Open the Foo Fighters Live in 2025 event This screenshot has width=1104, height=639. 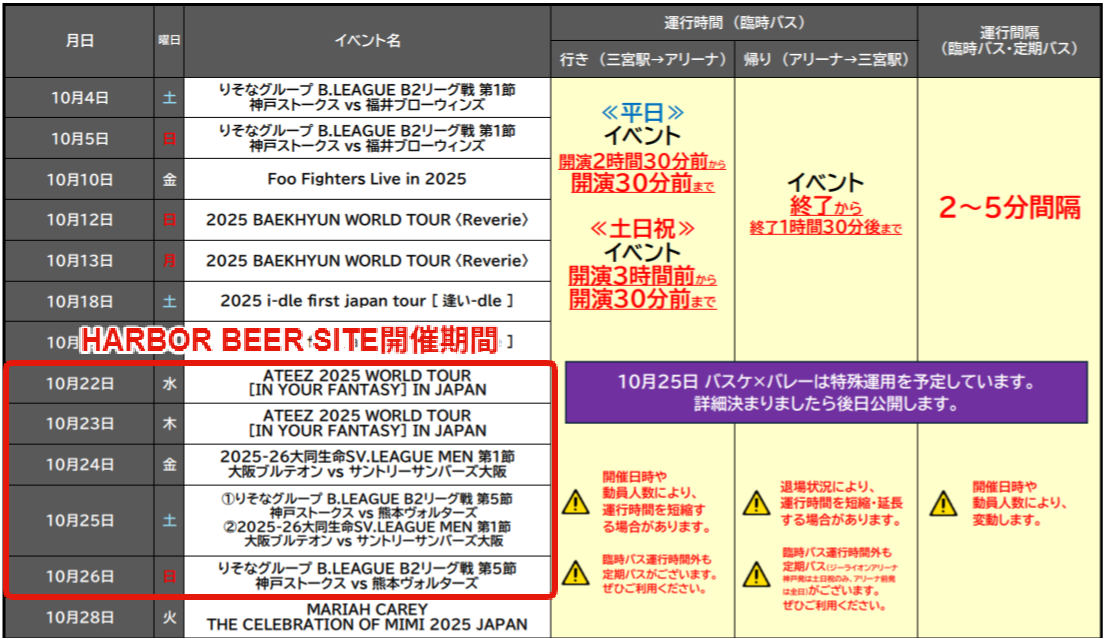click(367, 180)
